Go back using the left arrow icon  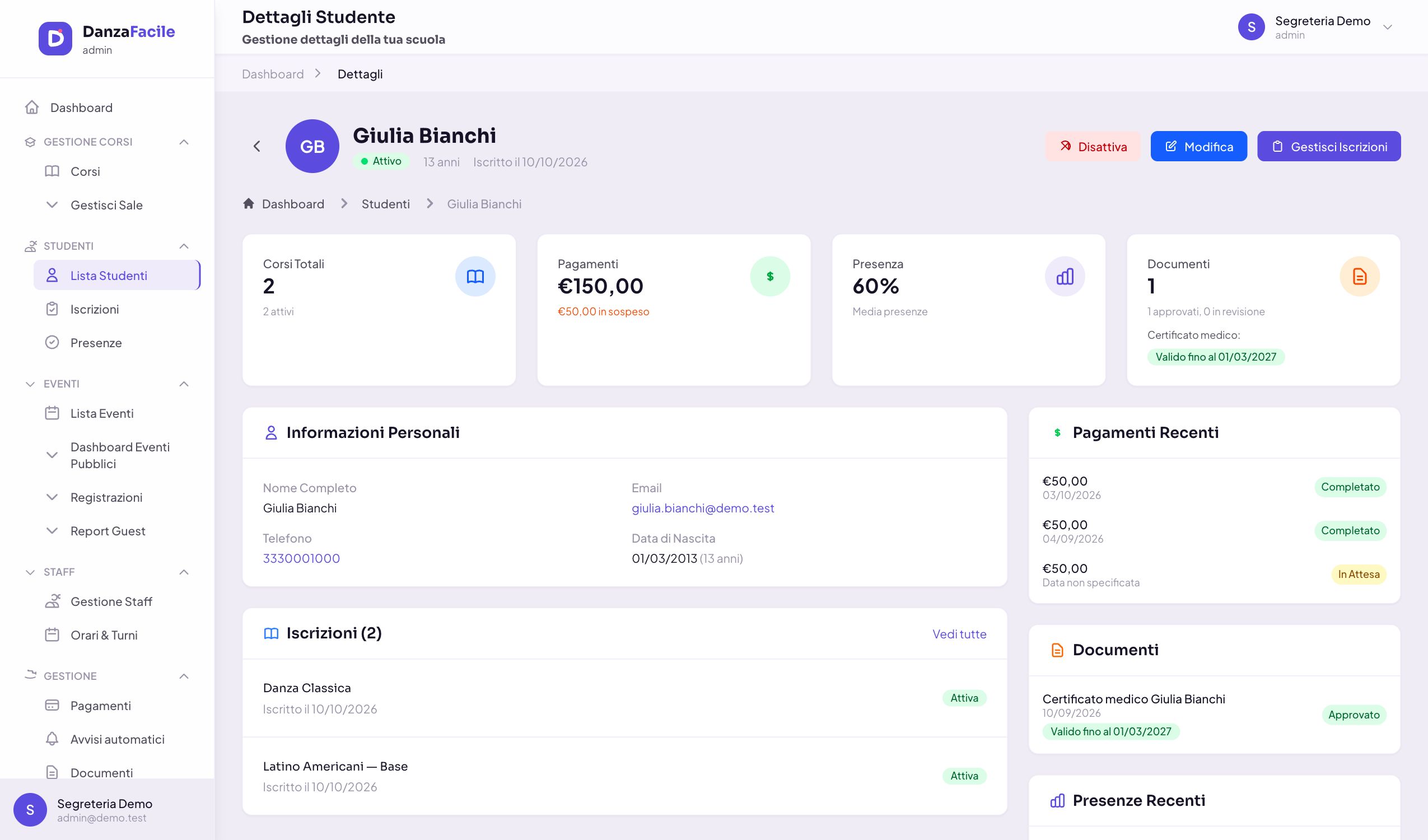pos(256,146)
